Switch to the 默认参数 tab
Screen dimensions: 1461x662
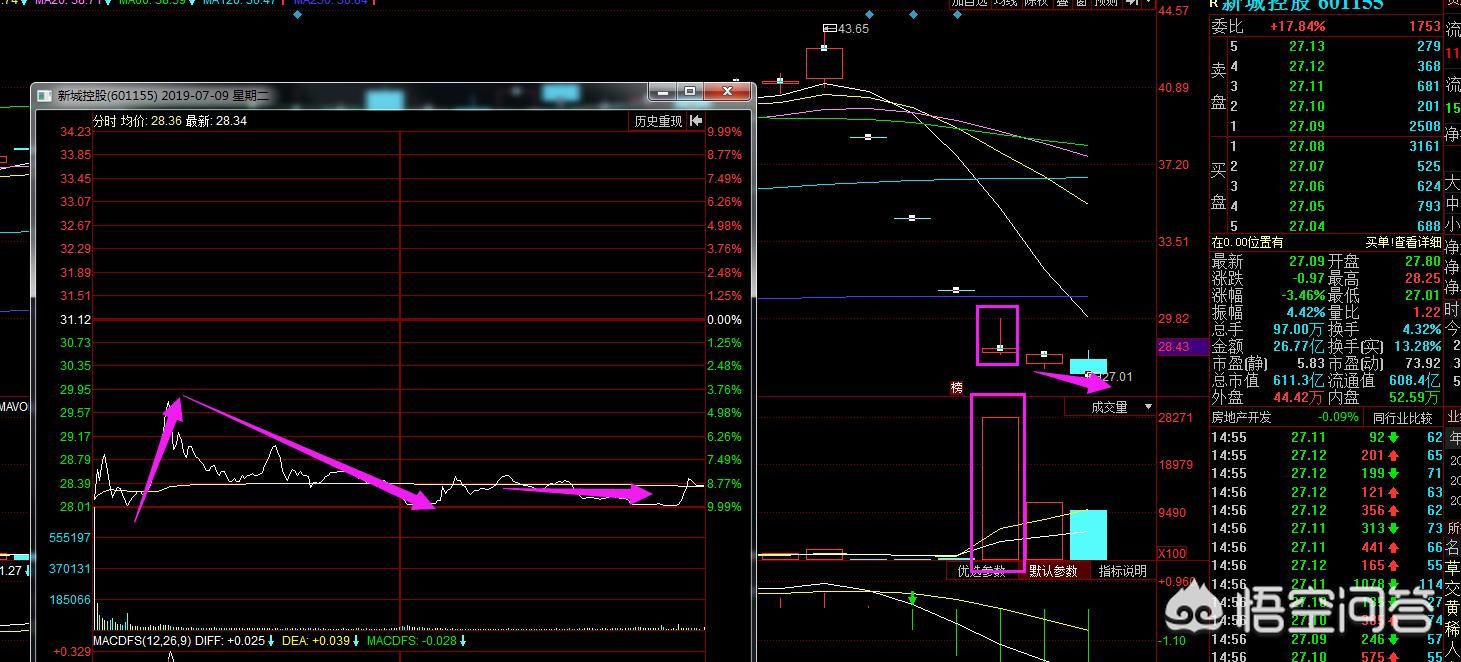(x=1053, y=571)
